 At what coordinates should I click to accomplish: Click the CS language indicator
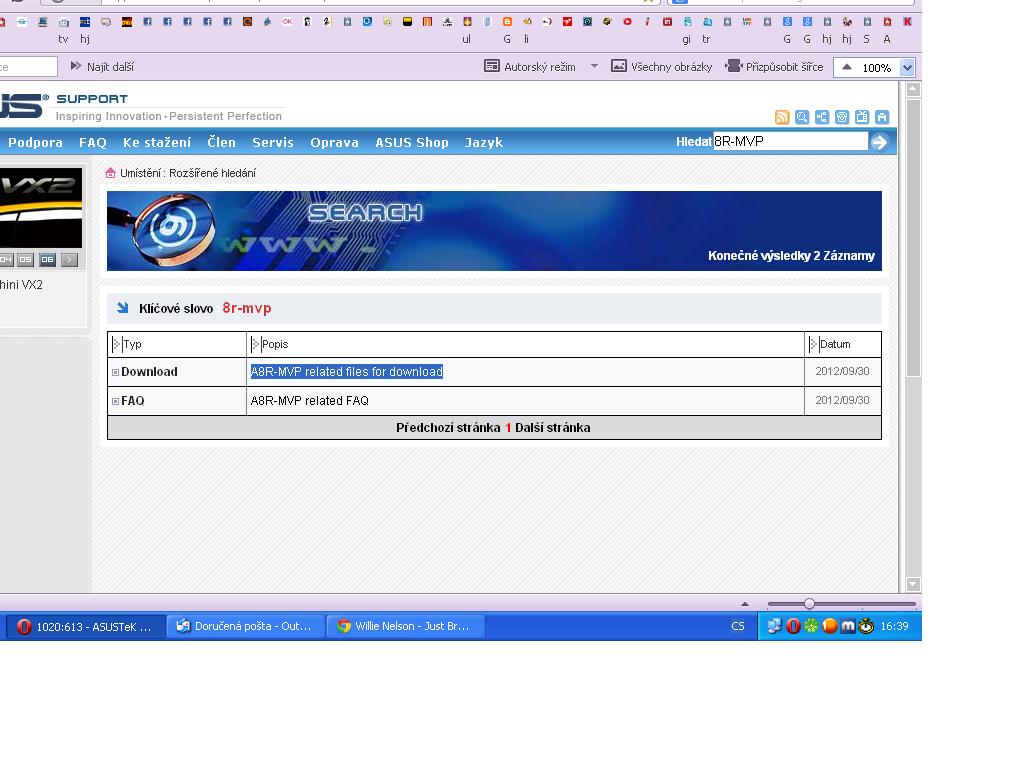[738, 626]
